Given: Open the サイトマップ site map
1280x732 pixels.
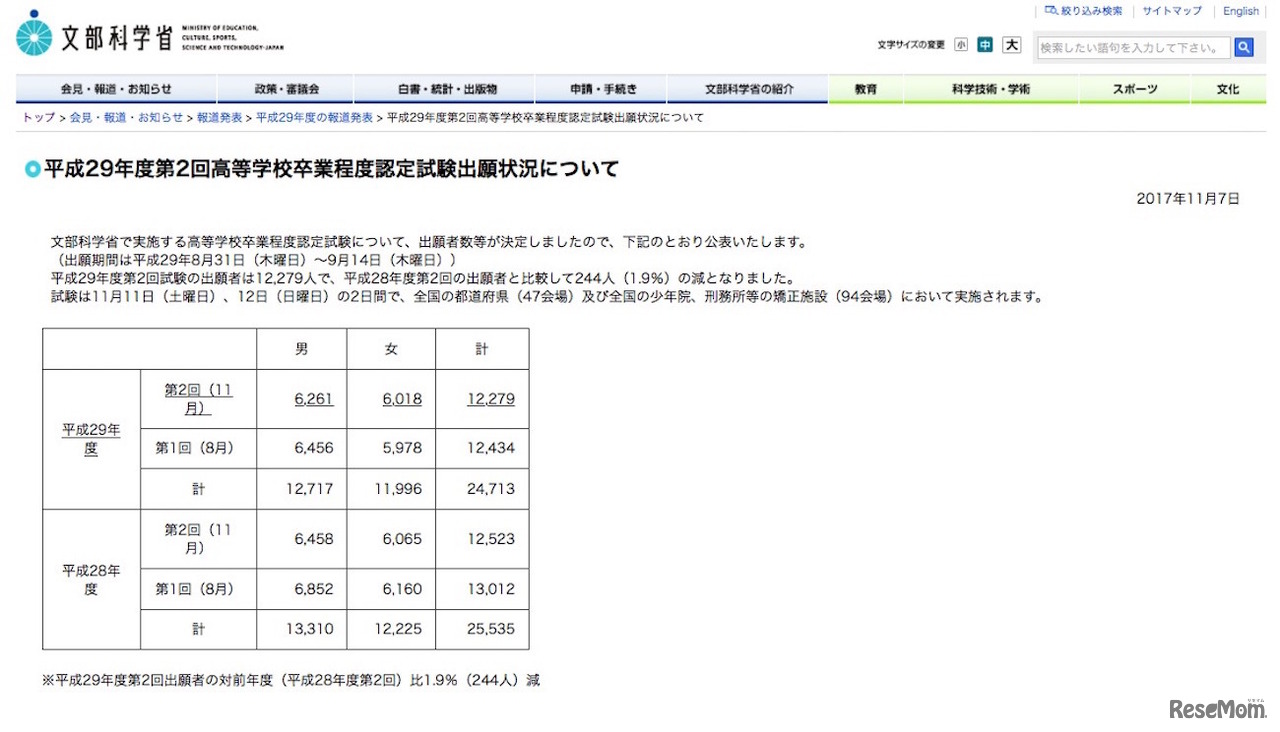Looking at the screenshot, I should coord(1171,10).
